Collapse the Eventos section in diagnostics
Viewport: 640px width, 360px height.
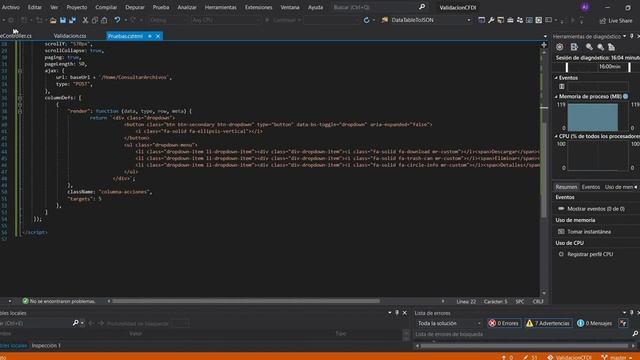[556, 78]
